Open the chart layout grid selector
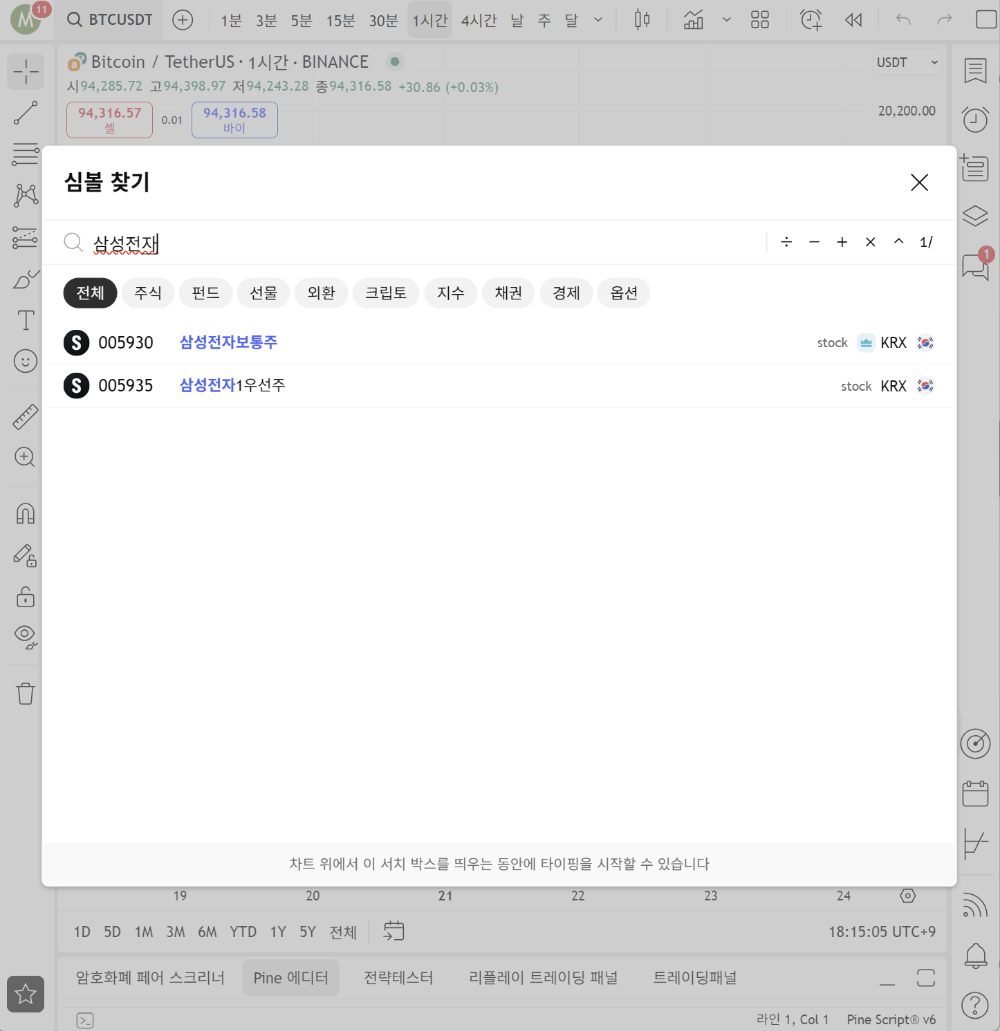This screenshot has height=1031, width=1000. pos(759,20)
